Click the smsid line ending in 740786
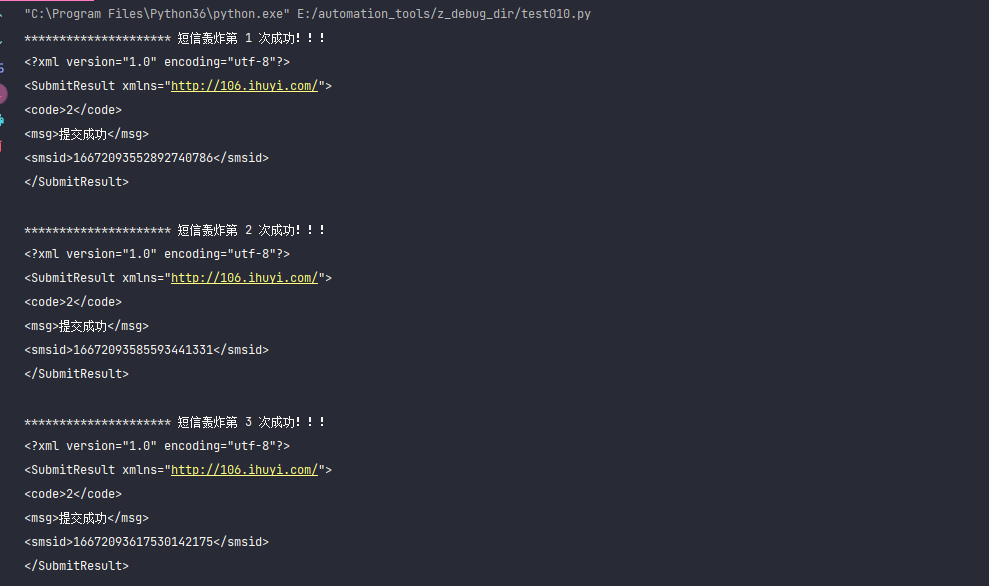The height and width of the screenshot is (586, 989). coord(146,158)
